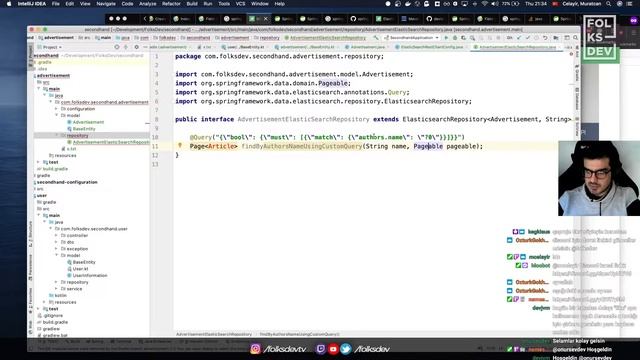Open the Gradle tool window tab
Viewport: 640px width, 360px height.
tap(577, 73)
